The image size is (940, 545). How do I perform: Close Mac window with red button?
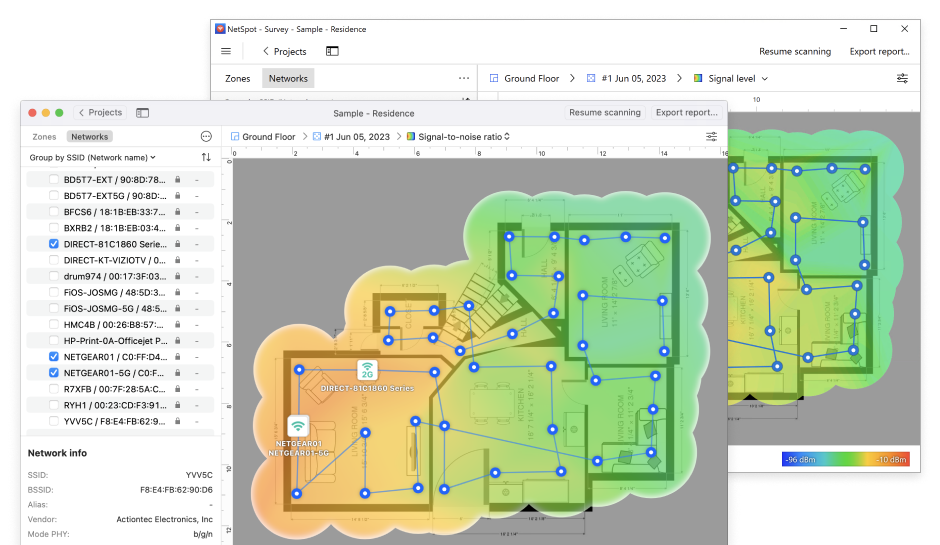[32, 113]
